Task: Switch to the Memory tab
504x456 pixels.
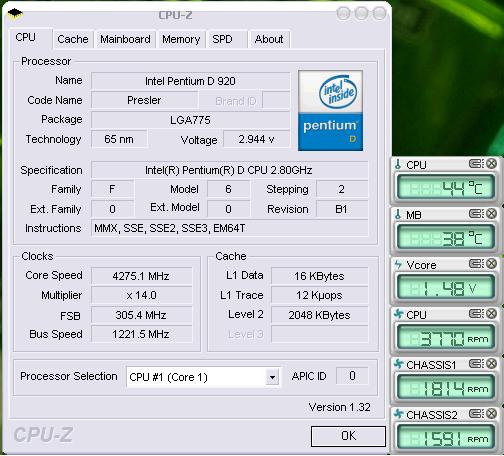Action: [x=181, y=39]
